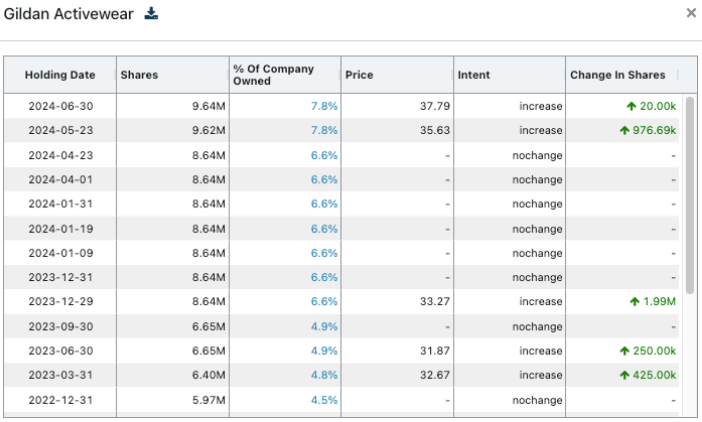Sort by Change In Shares header
This screenshot has width=702, height=422.
(617, 75)
